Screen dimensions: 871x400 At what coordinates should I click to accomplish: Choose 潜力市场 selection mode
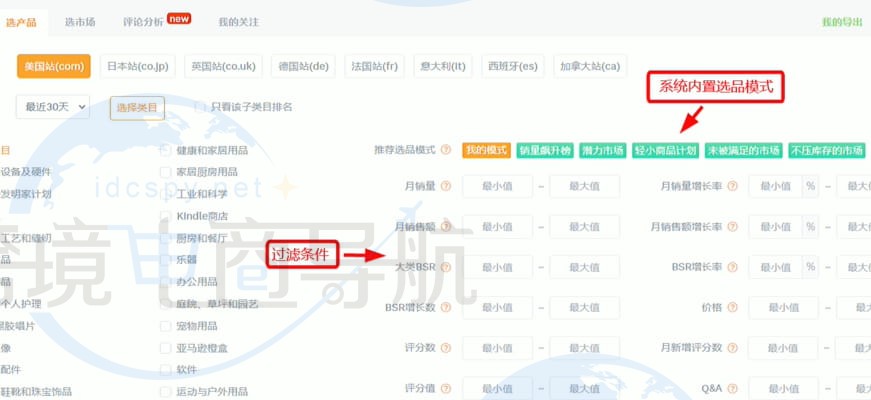(603, 150)
